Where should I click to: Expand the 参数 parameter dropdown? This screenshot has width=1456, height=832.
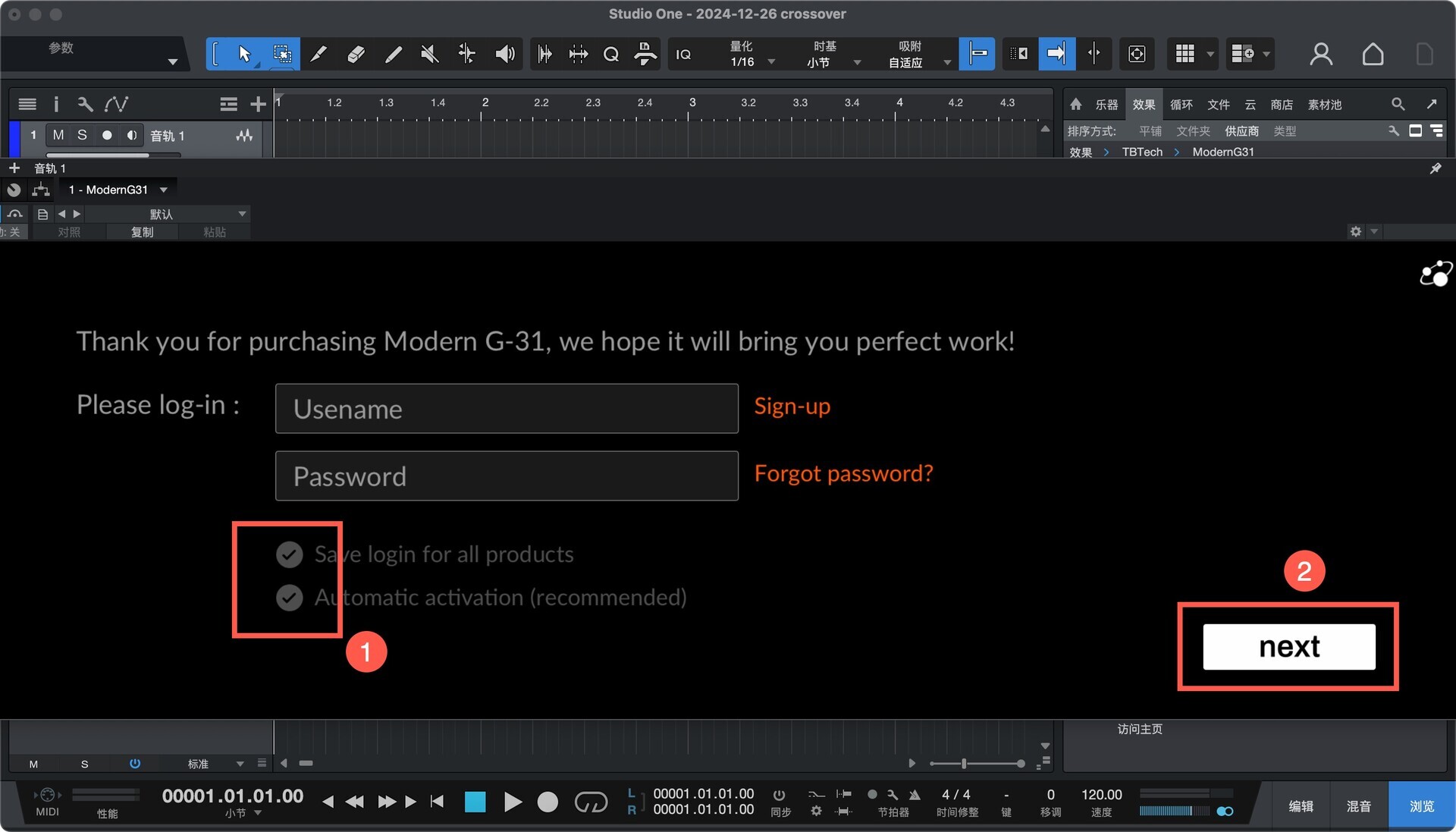point(172,61)
